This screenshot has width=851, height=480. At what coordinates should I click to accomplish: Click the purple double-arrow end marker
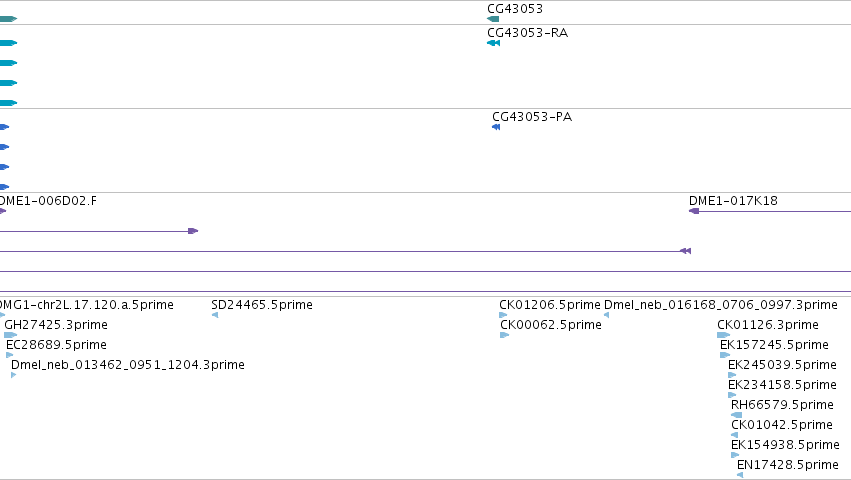pos(685,251)
